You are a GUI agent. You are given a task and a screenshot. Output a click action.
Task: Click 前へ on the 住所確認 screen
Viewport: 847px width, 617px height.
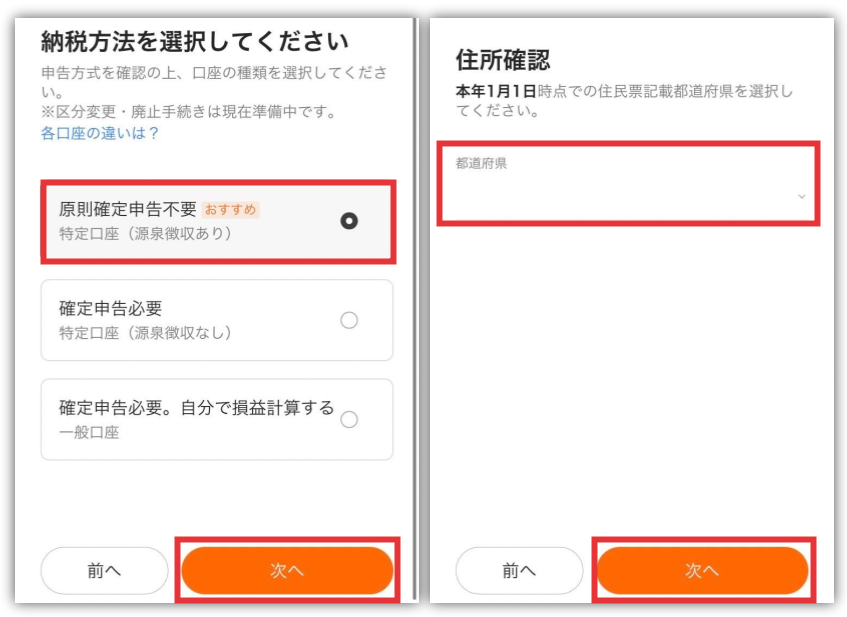tap(519, 570)
